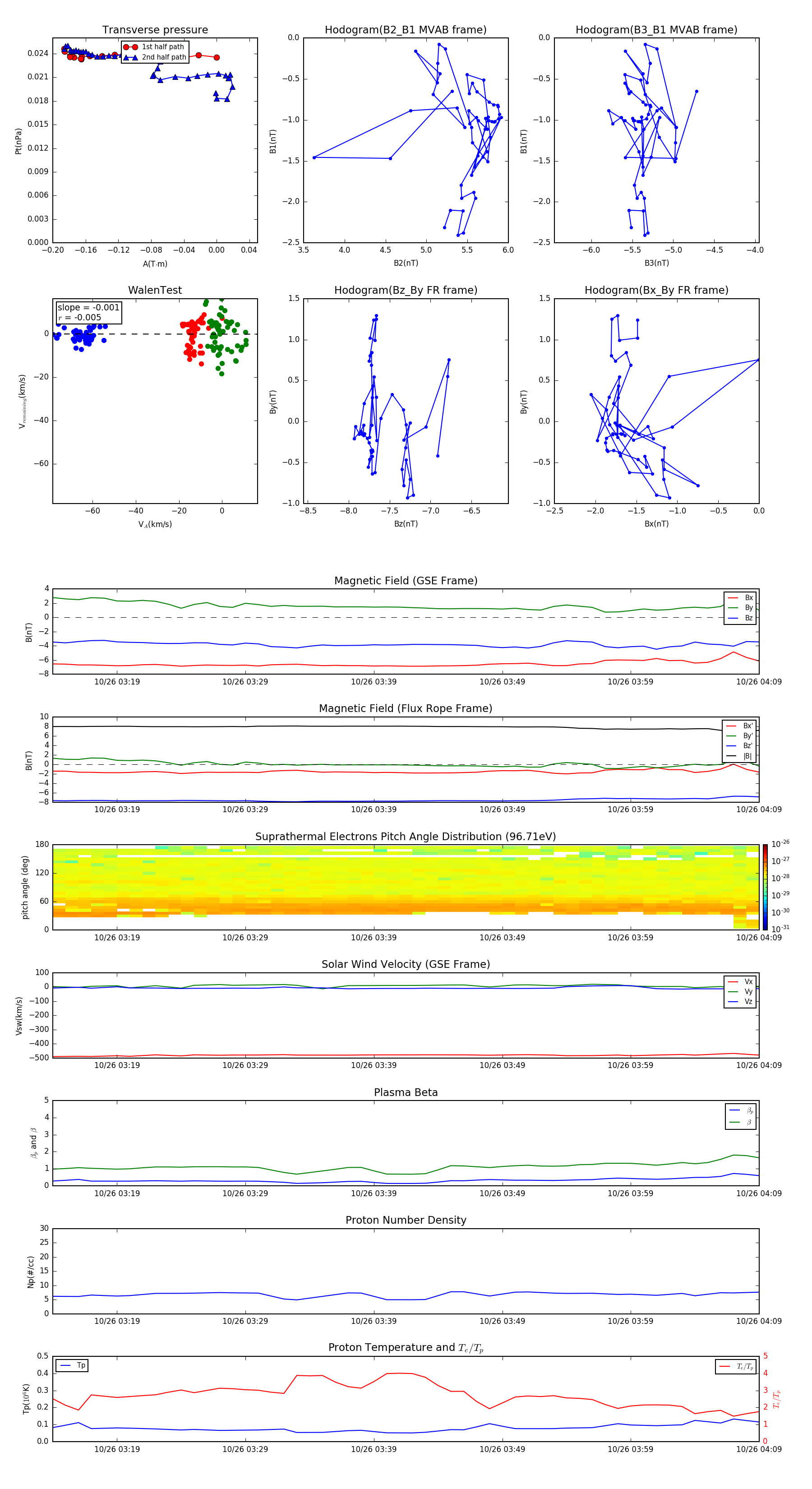Click the 'Vsw(km/s)' axis label
The image size is (812, 1489).
[x=18, y=1016]
